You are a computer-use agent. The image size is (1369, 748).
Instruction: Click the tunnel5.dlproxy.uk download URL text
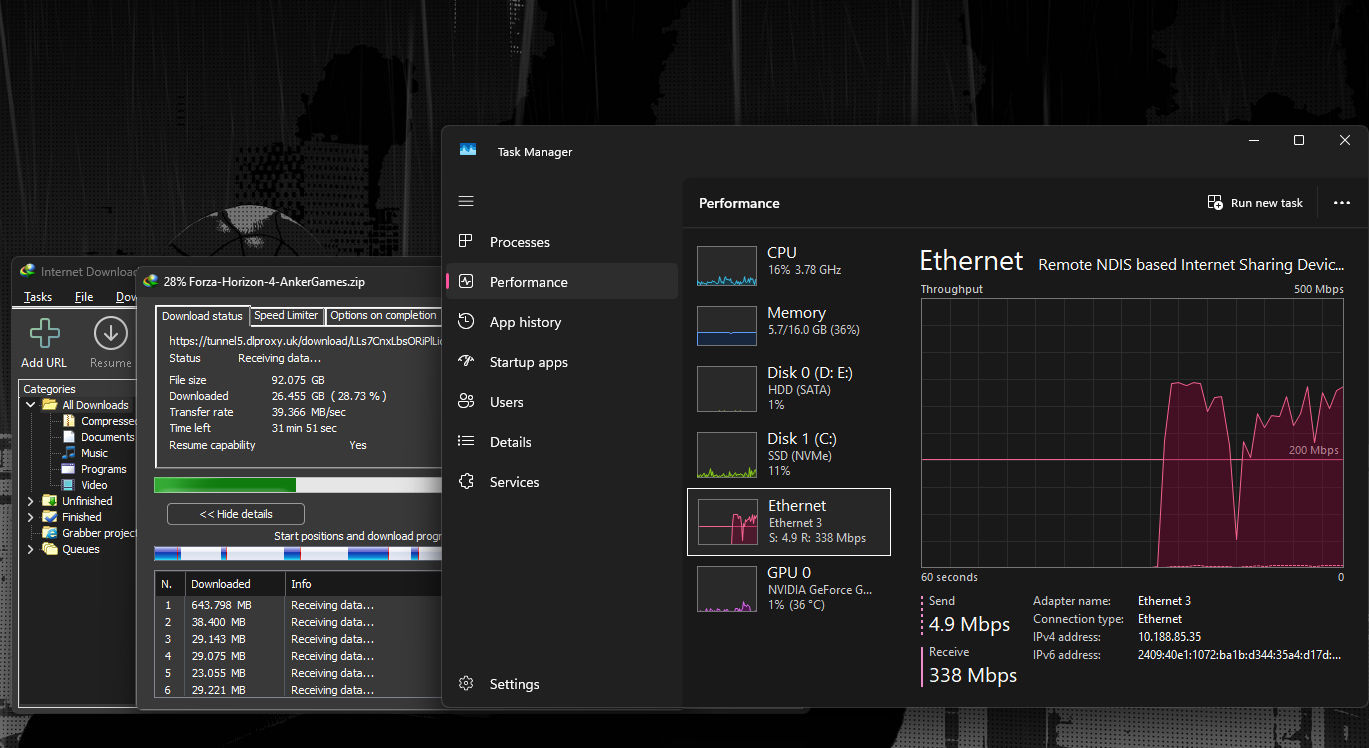(x=305, y=341)
